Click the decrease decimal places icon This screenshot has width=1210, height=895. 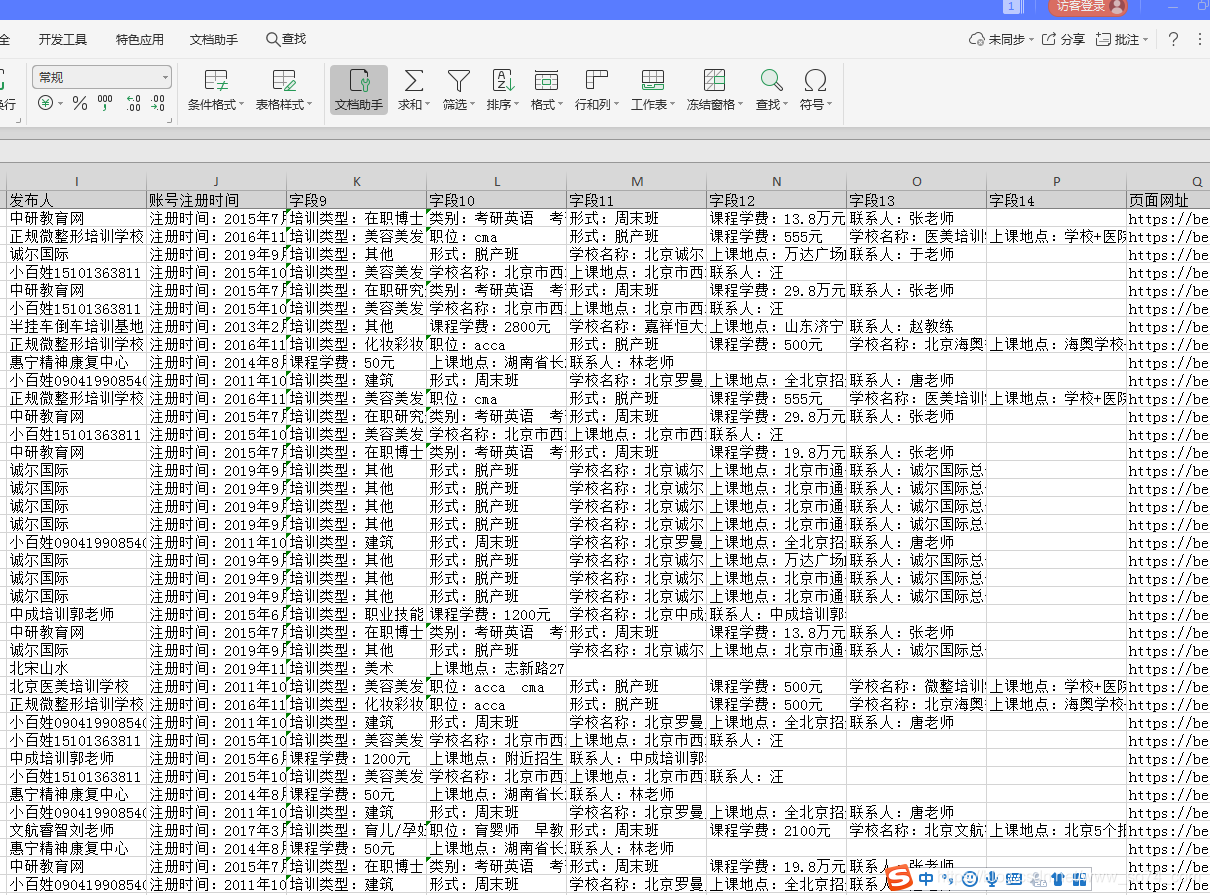coord(159,103)
